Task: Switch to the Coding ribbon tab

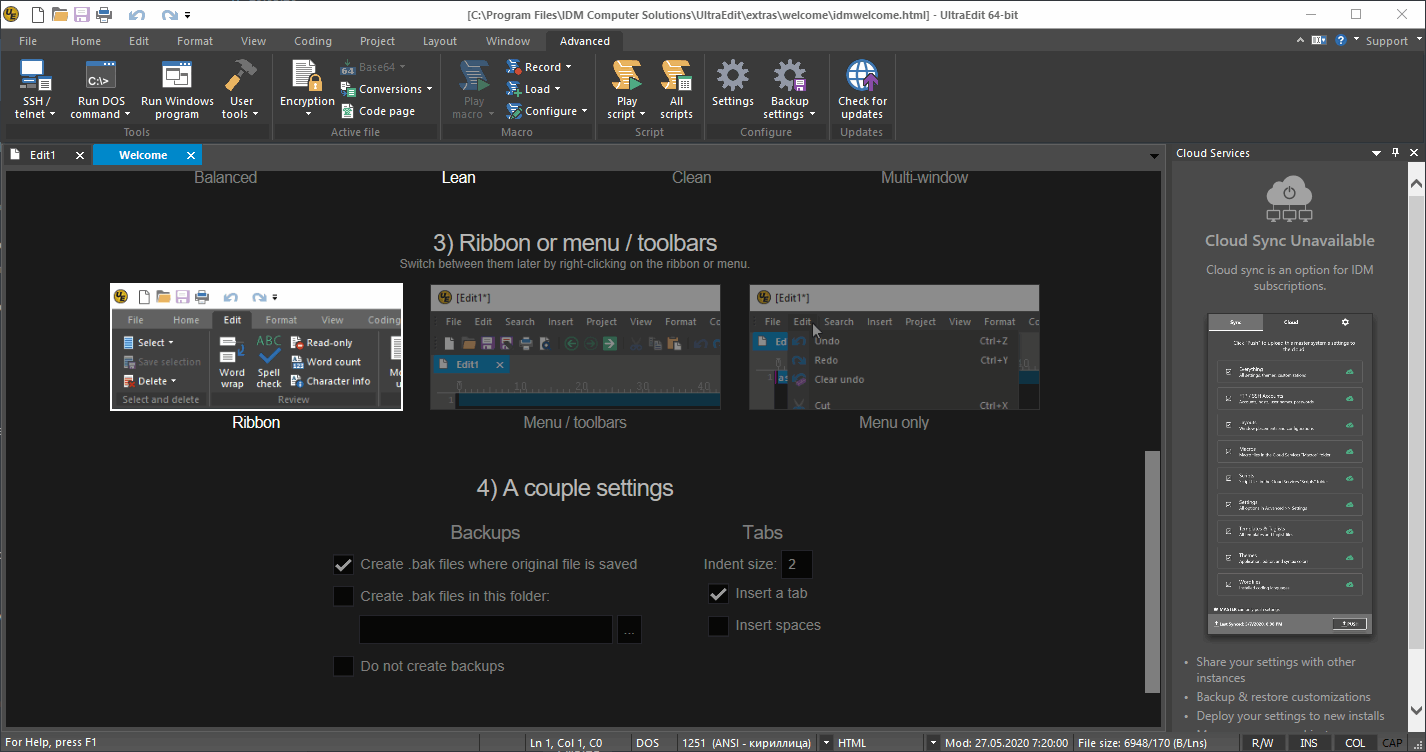Action: pyautogui.click(x=312, y=41)
